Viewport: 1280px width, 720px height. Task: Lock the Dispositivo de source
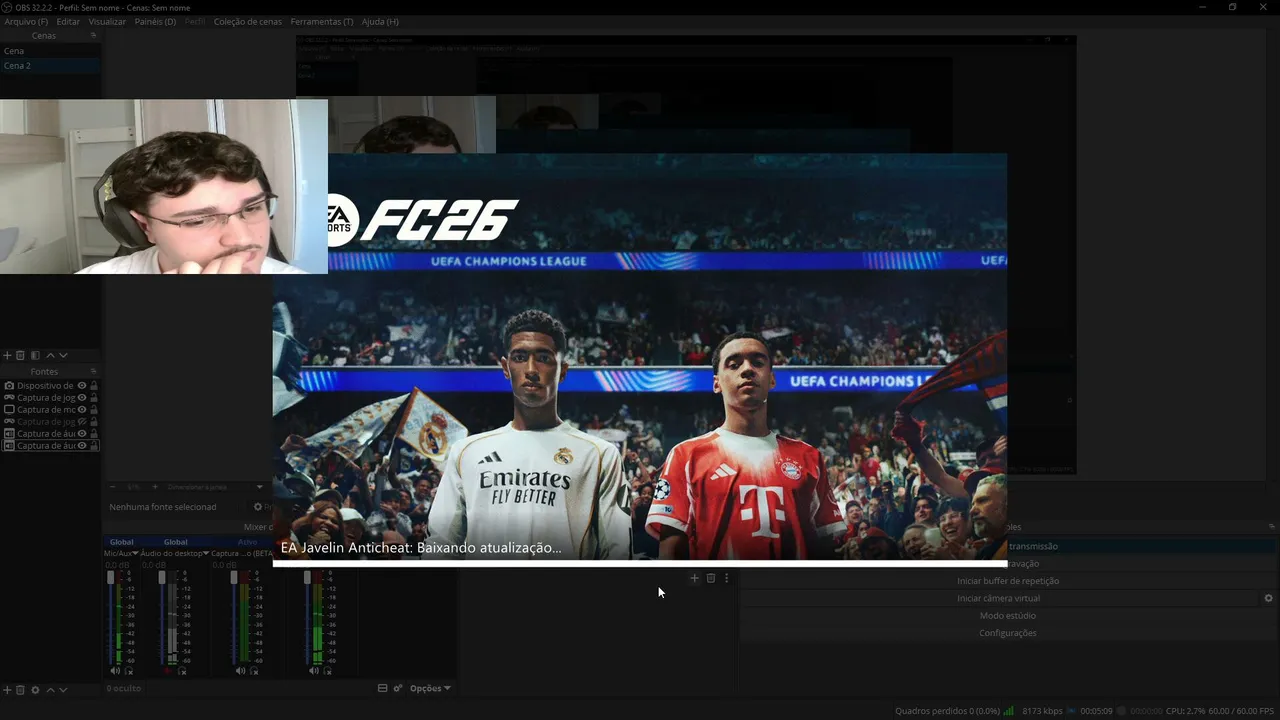94,385
